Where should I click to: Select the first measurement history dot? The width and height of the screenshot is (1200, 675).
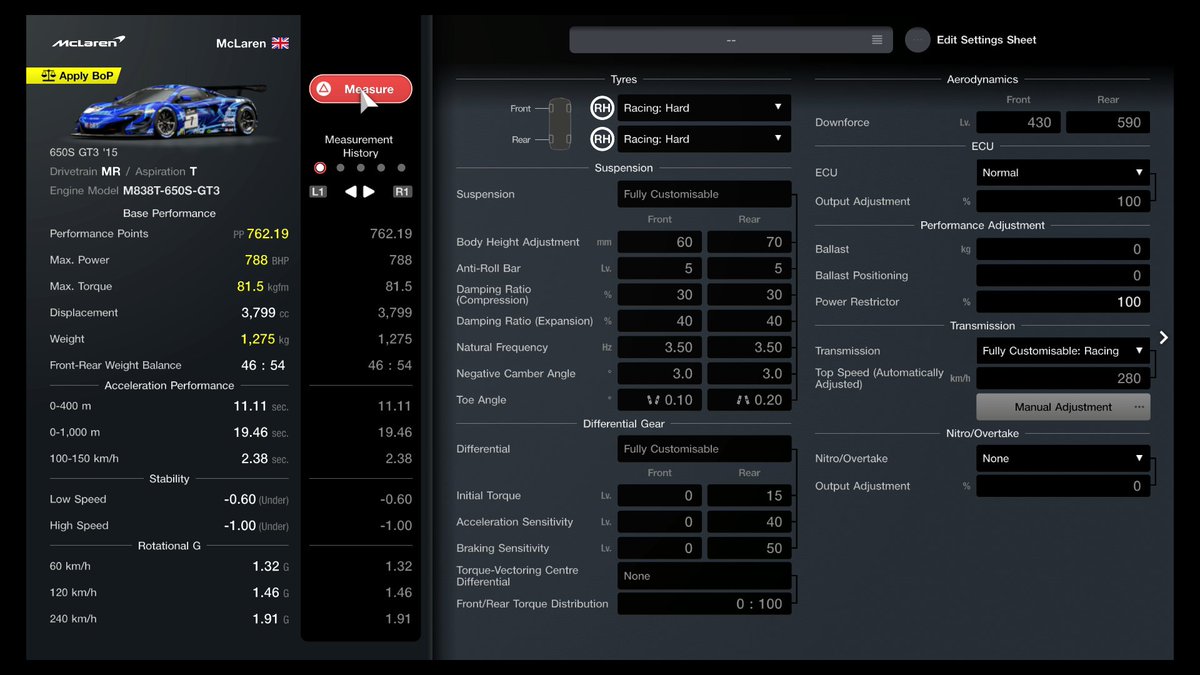coord(320,168)
